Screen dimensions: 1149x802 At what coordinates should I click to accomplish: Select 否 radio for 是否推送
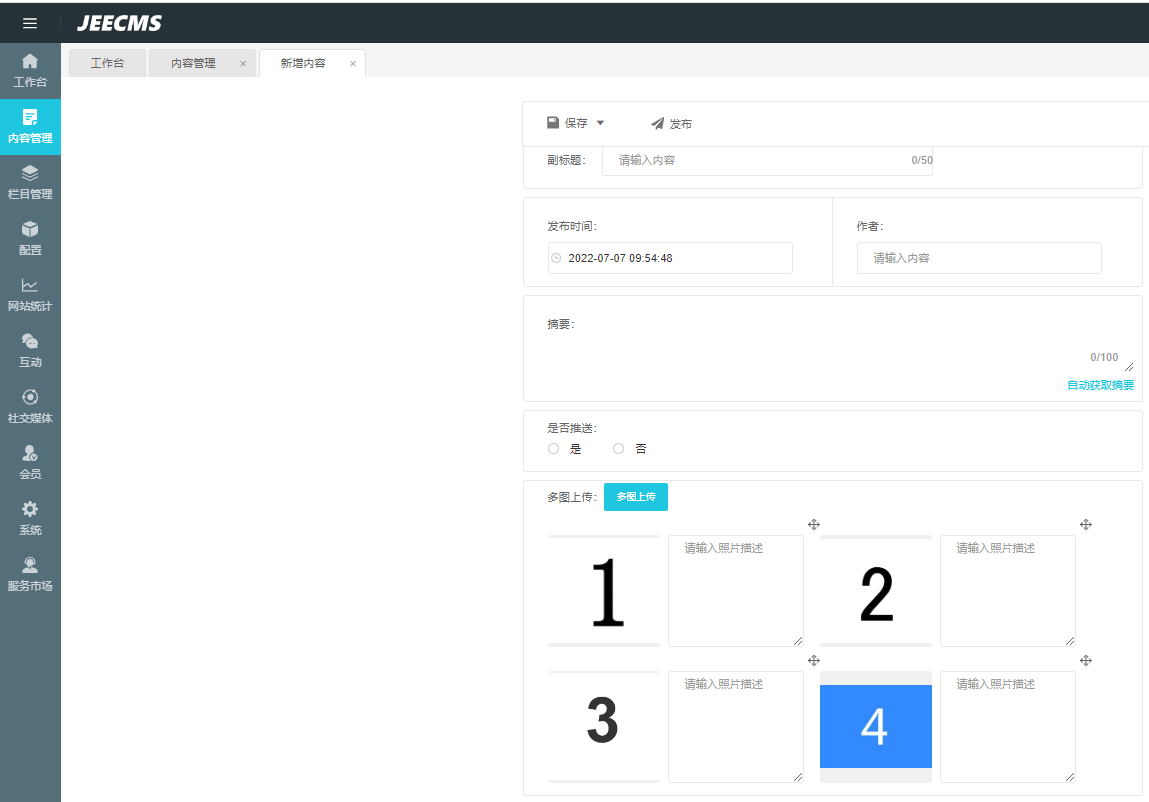[618, 449]
